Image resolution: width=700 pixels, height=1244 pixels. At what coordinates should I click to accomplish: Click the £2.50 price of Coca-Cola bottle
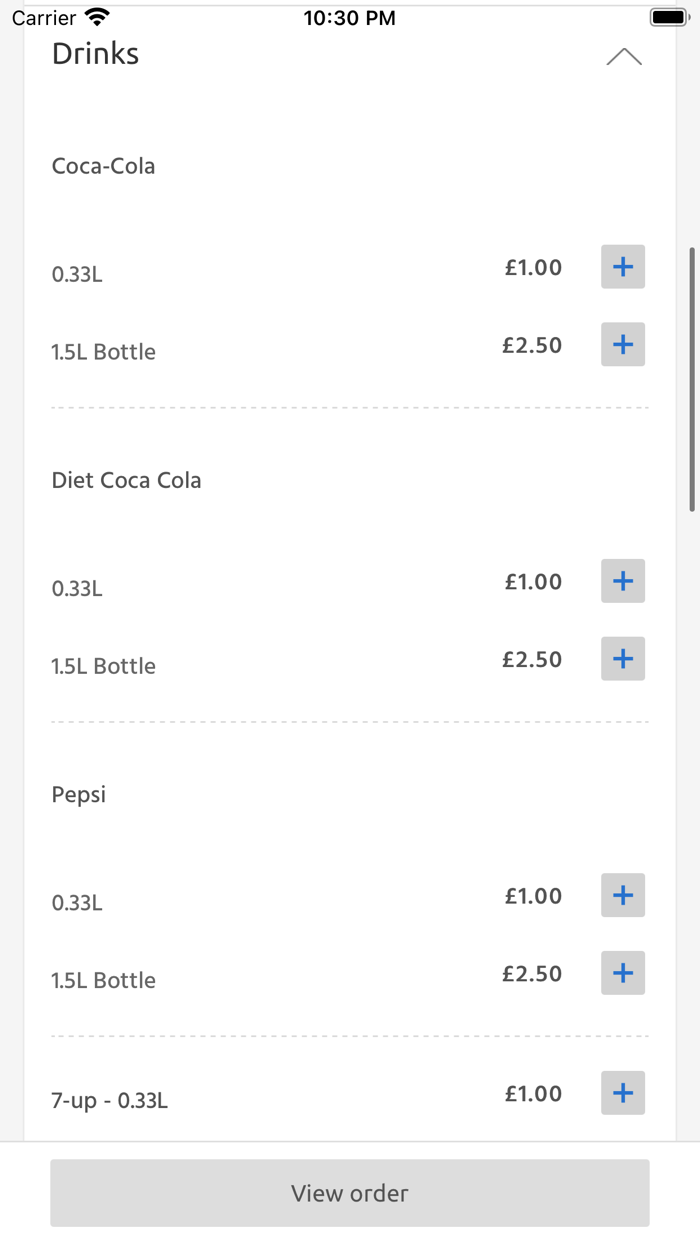click(533, 344)
